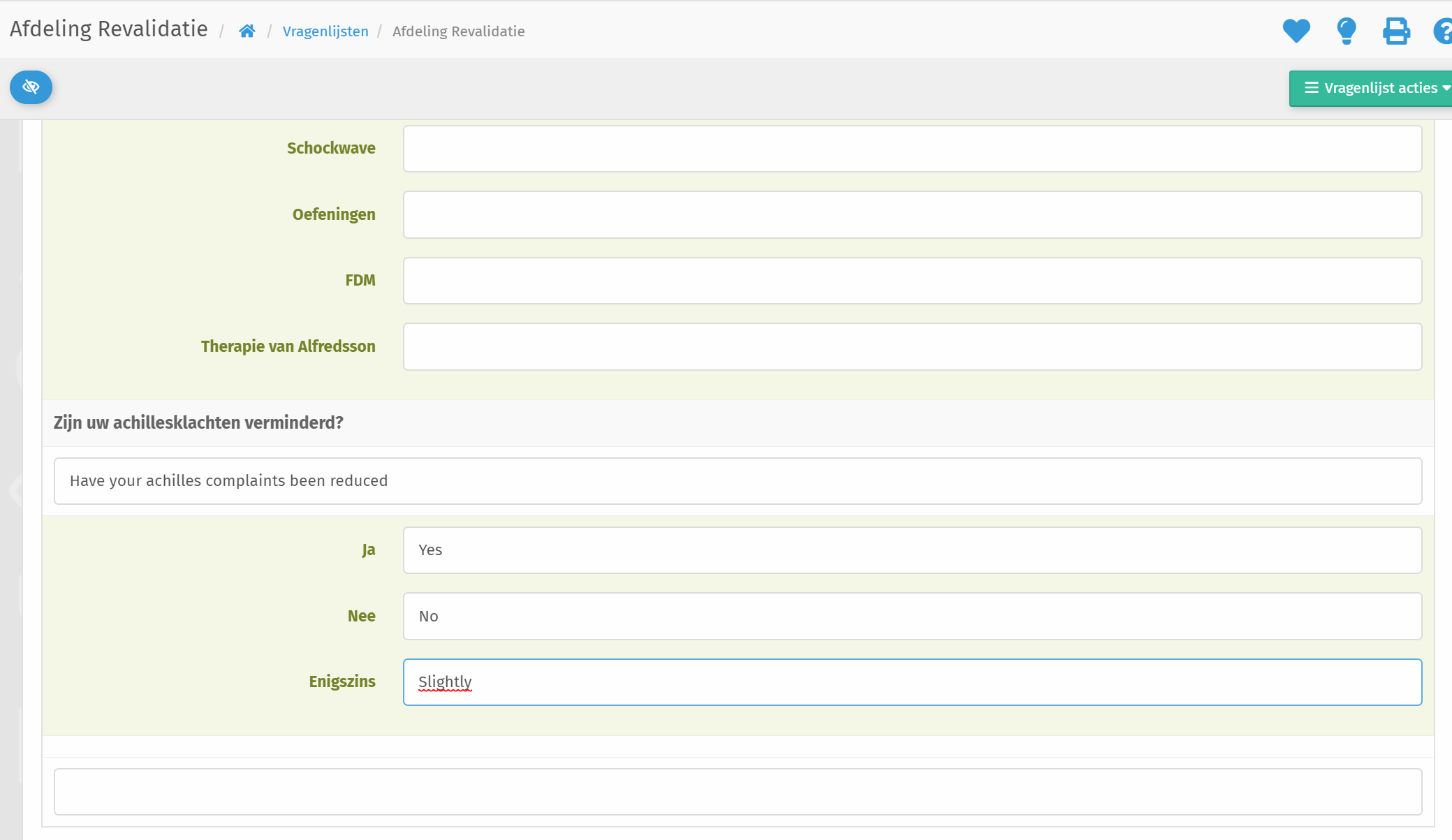Click the heart favorites icon
The height and width of the screenshot is (840, 1452).
click(1296, 31)
